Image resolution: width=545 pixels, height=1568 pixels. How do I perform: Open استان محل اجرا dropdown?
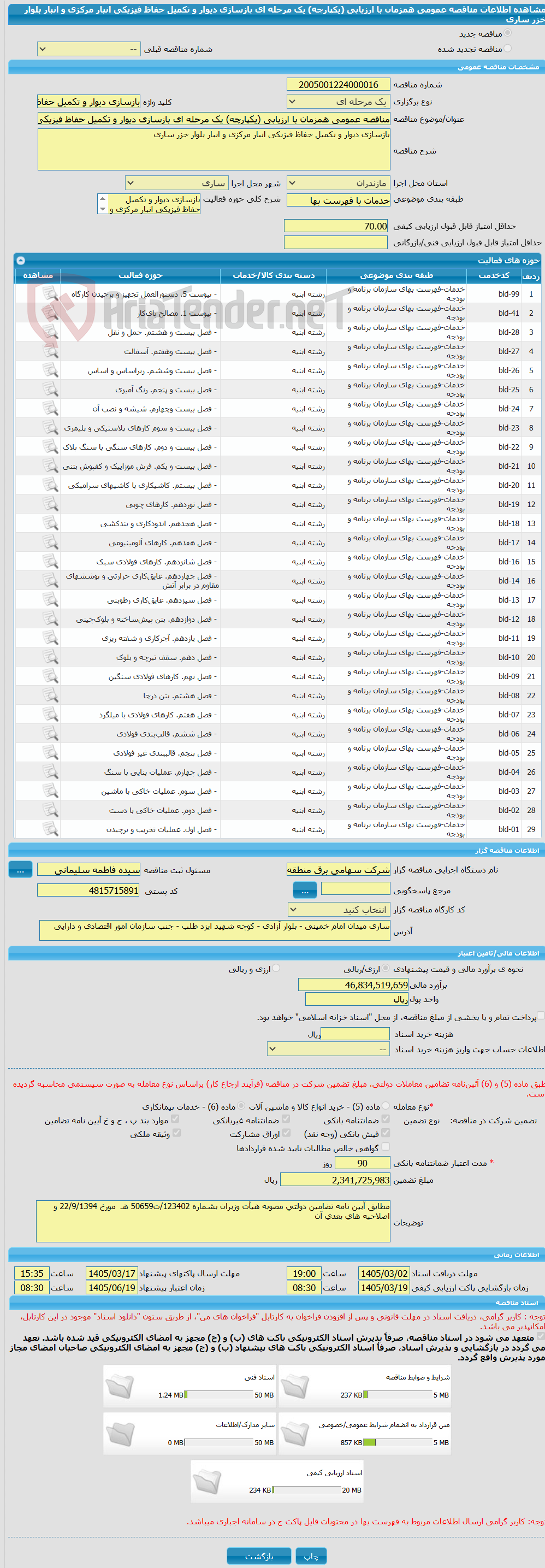337,182
